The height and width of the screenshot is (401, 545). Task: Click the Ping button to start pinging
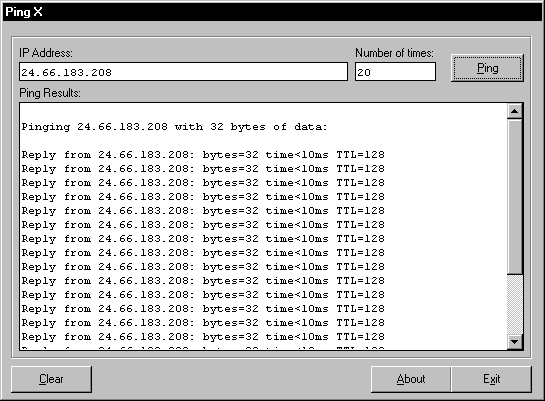tap(487, 68)
